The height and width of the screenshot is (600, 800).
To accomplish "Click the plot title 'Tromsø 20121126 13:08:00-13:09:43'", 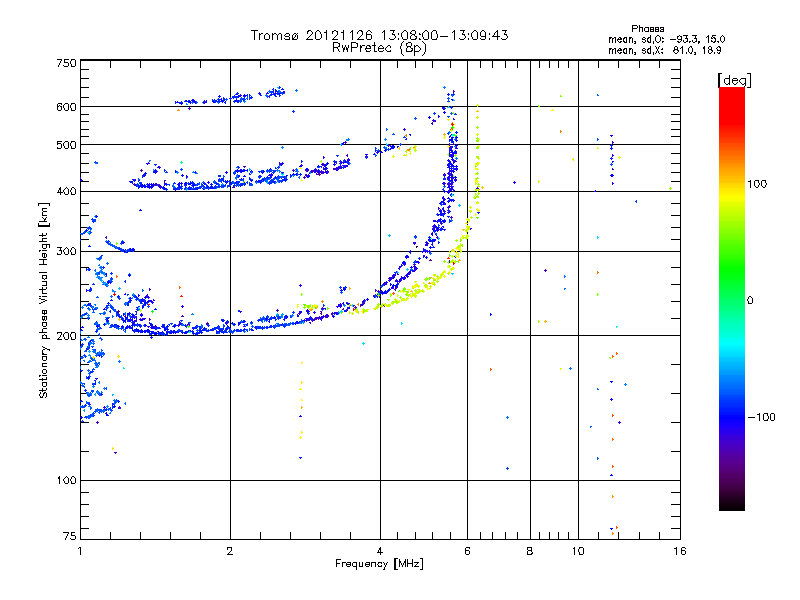I will 379,35.
